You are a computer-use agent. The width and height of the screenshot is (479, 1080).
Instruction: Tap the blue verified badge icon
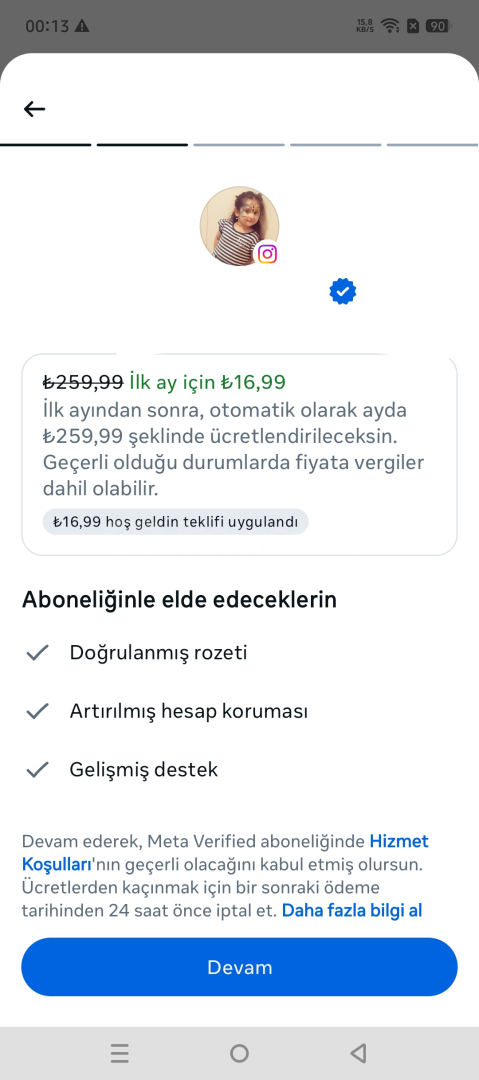pyautogui.click(x=343, y=292)
